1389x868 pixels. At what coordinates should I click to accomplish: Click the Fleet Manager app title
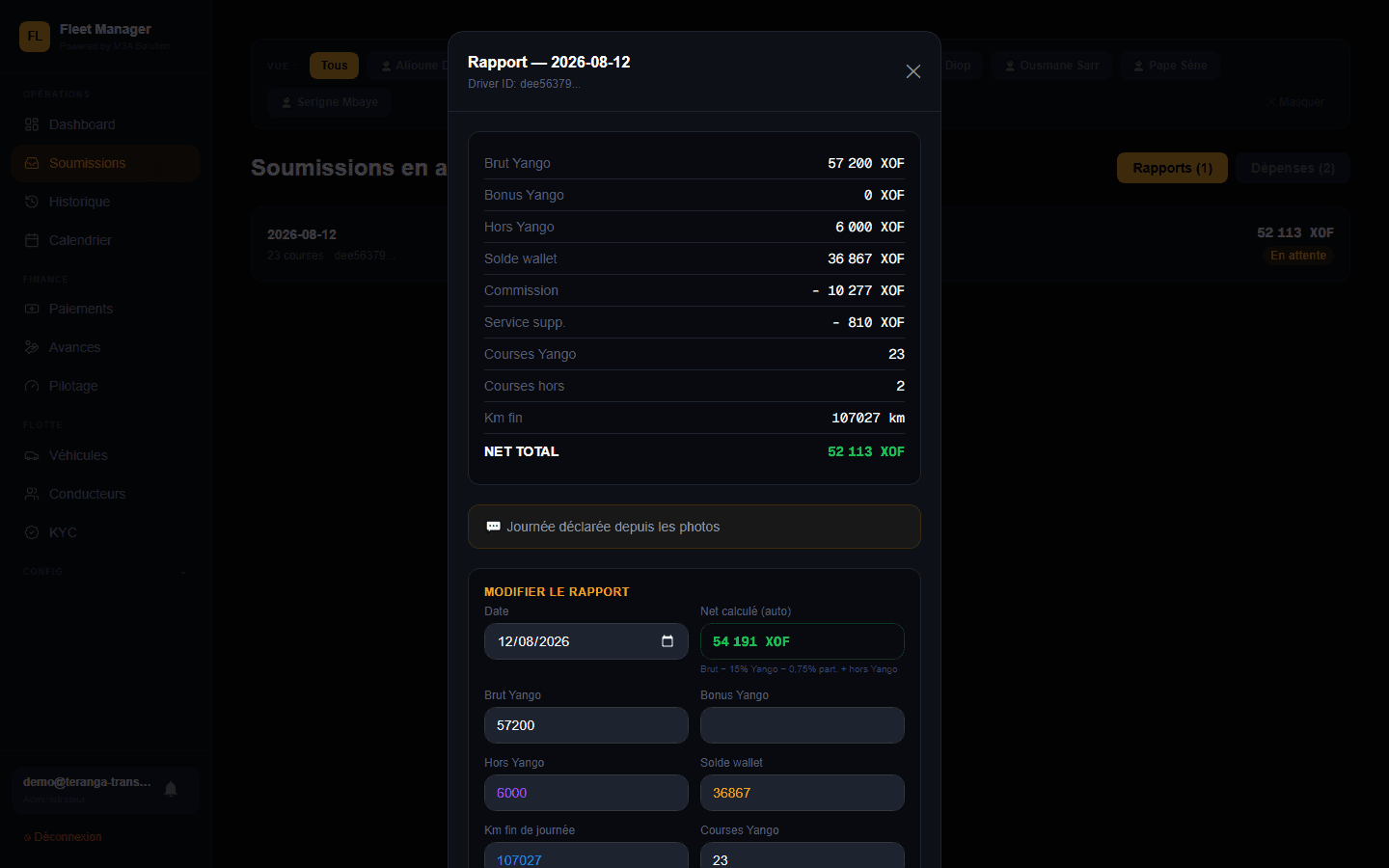tap(105, 29)
